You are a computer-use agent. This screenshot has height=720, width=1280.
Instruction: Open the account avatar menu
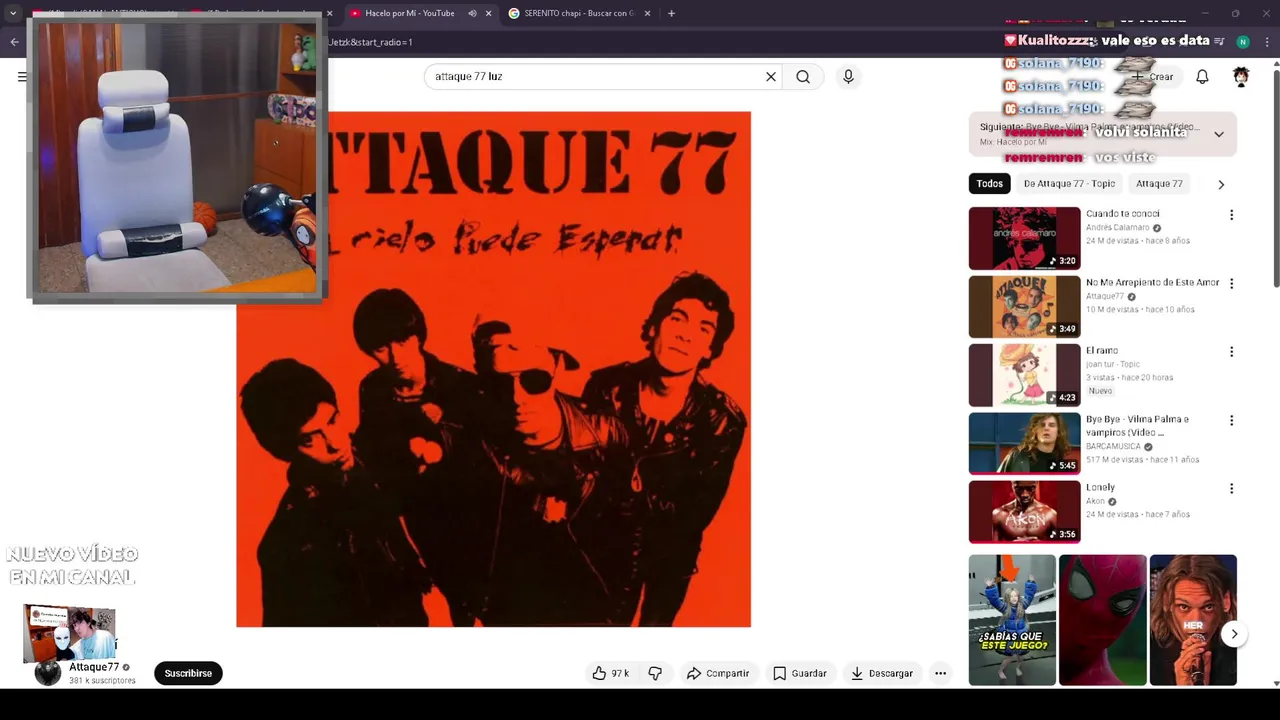point(1241,77)
